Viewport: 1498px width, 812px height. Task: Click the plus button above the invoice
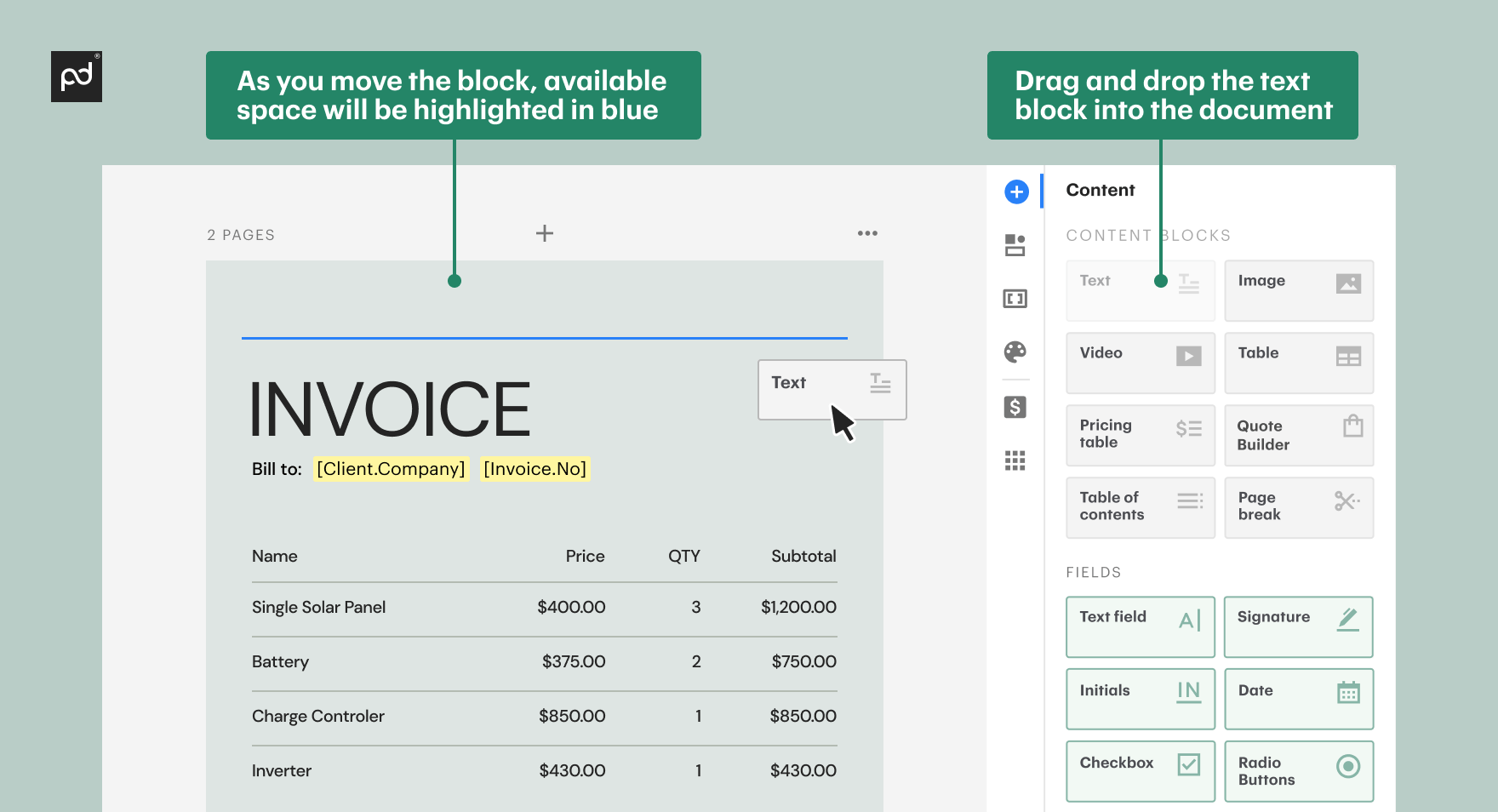click(x=544, y=232)
